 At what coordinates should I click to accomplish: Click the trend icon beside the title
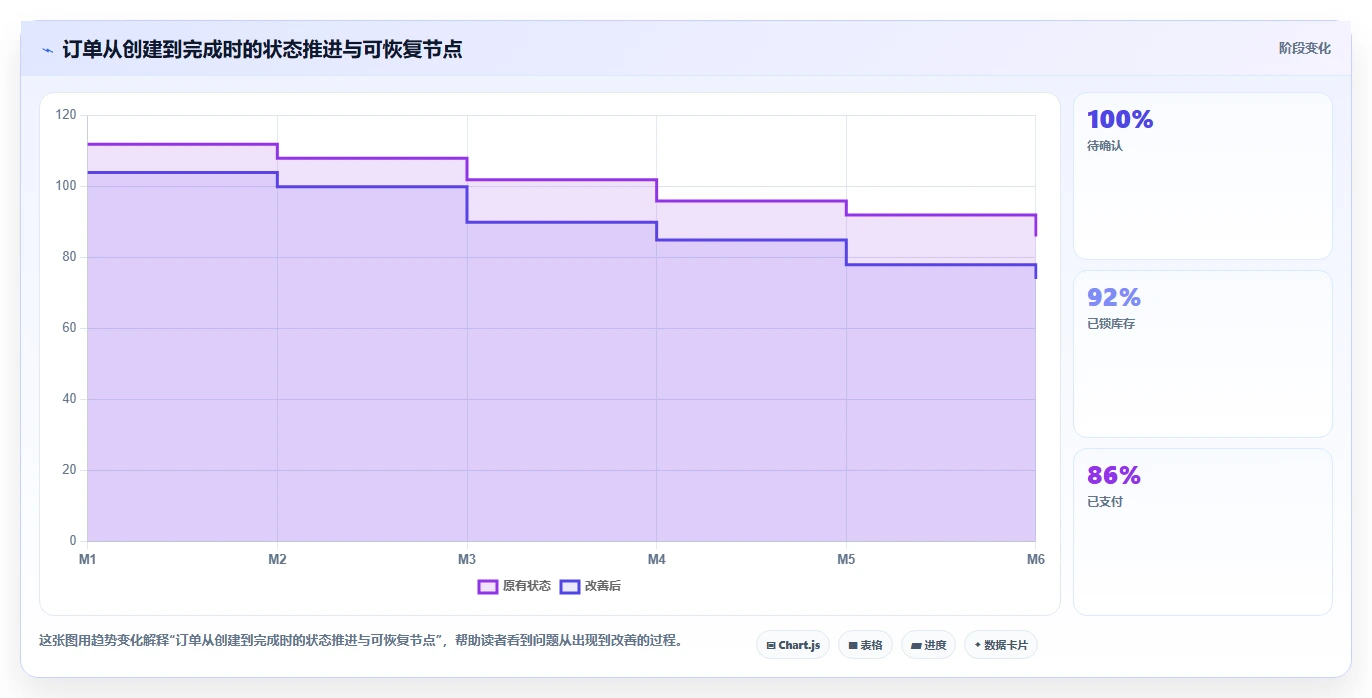(47, 49)
